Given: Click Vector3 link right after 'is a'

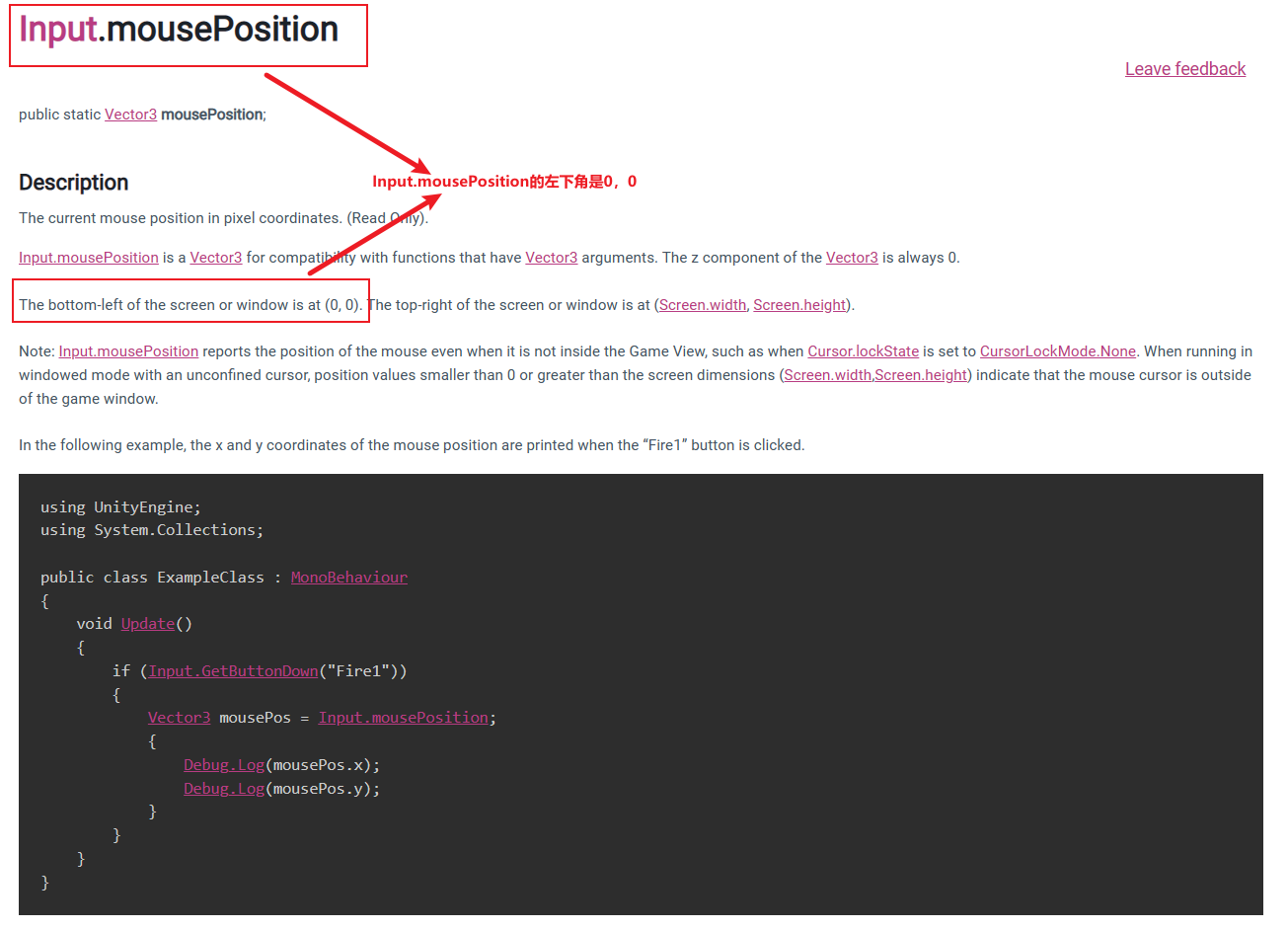Looking at the screenshot, I should pyautogui.click(x=215, y=258).
